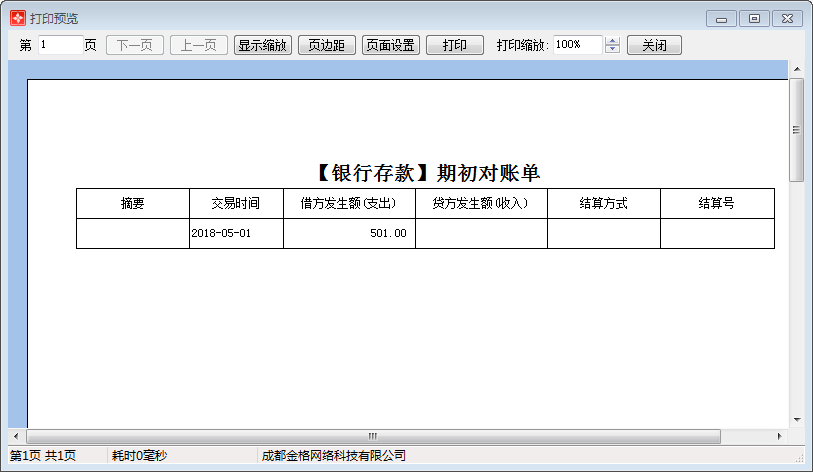Click the 打印缩放 100% input box

point(577,45)
